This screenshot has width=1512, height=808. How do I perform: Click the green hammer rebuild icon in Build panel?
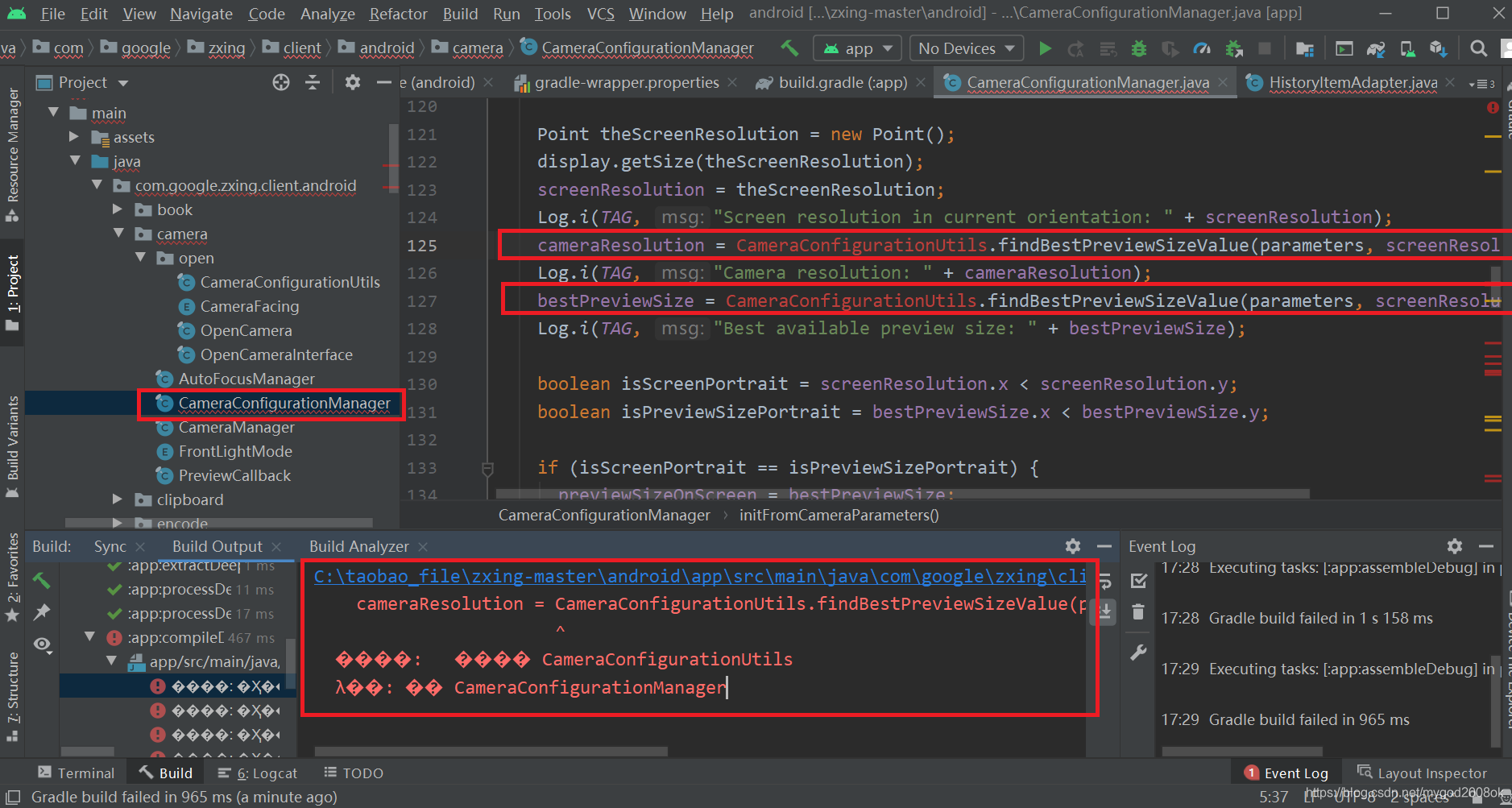42,579
